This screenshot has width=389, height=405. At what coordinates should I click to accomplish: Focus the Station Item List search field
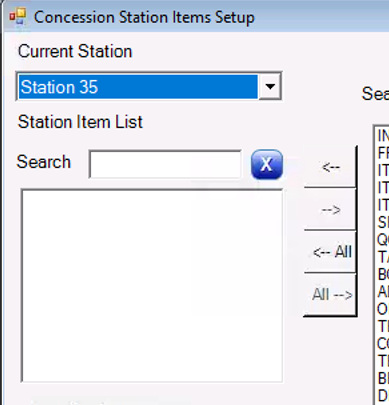(165, 164)
